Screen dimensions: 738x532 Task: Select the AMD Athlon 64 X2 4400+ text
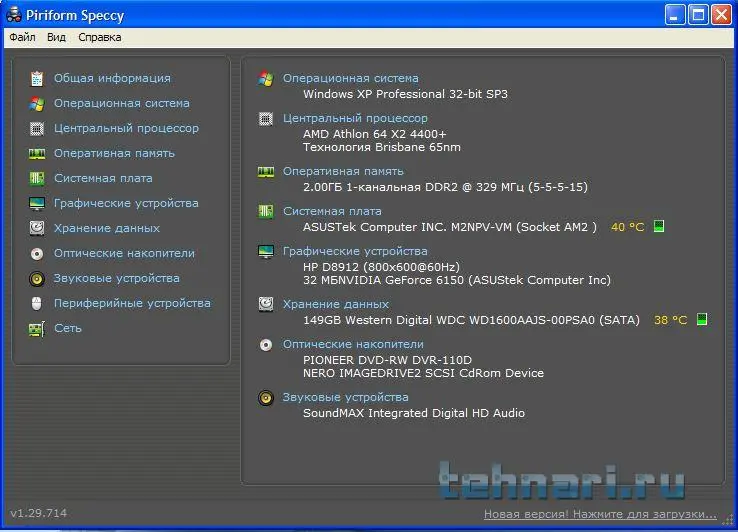[375, 134]
